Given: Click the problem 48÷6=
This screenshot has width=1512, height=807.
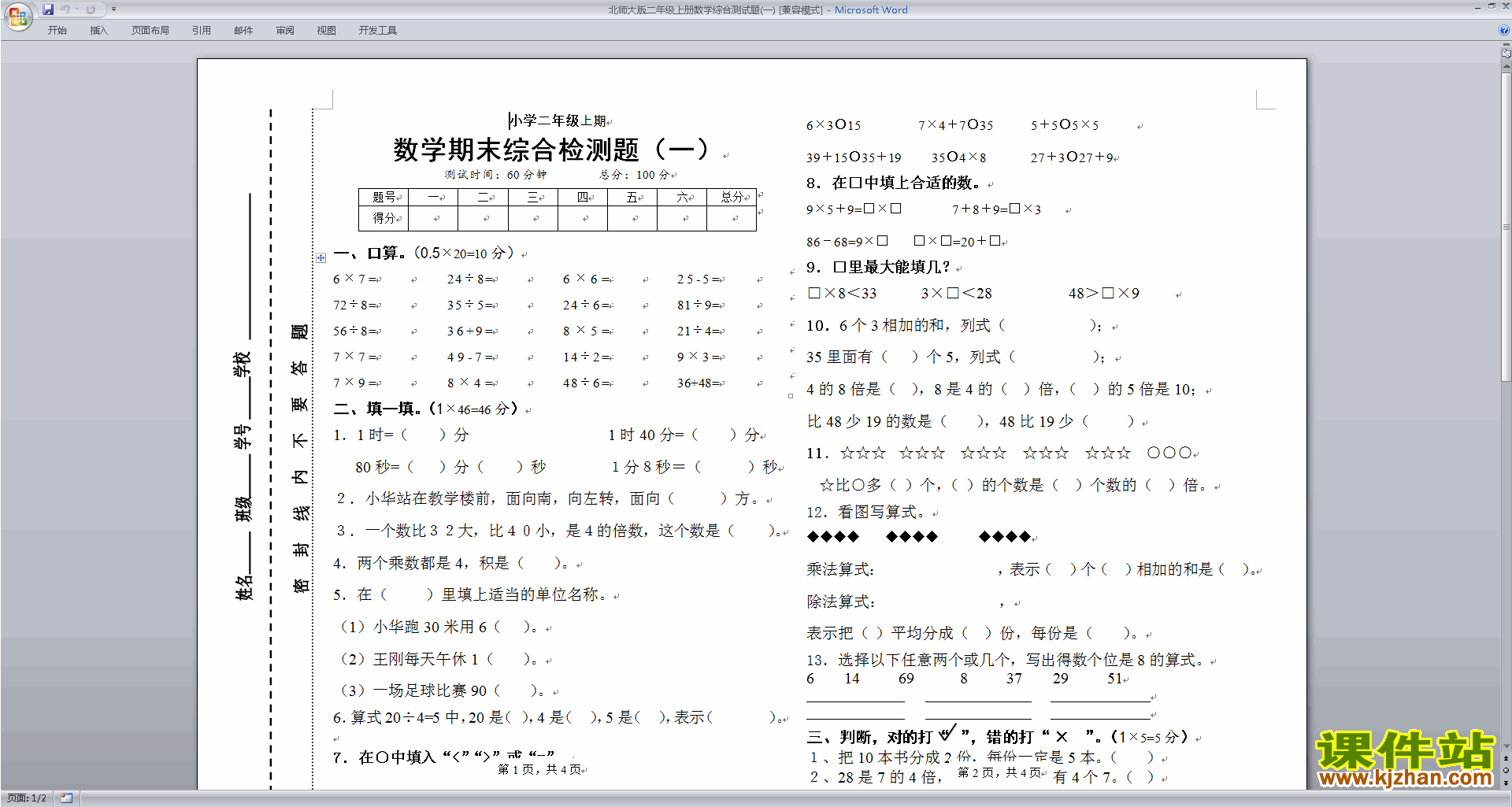Looking at the screenshot, I should point(587,383).
